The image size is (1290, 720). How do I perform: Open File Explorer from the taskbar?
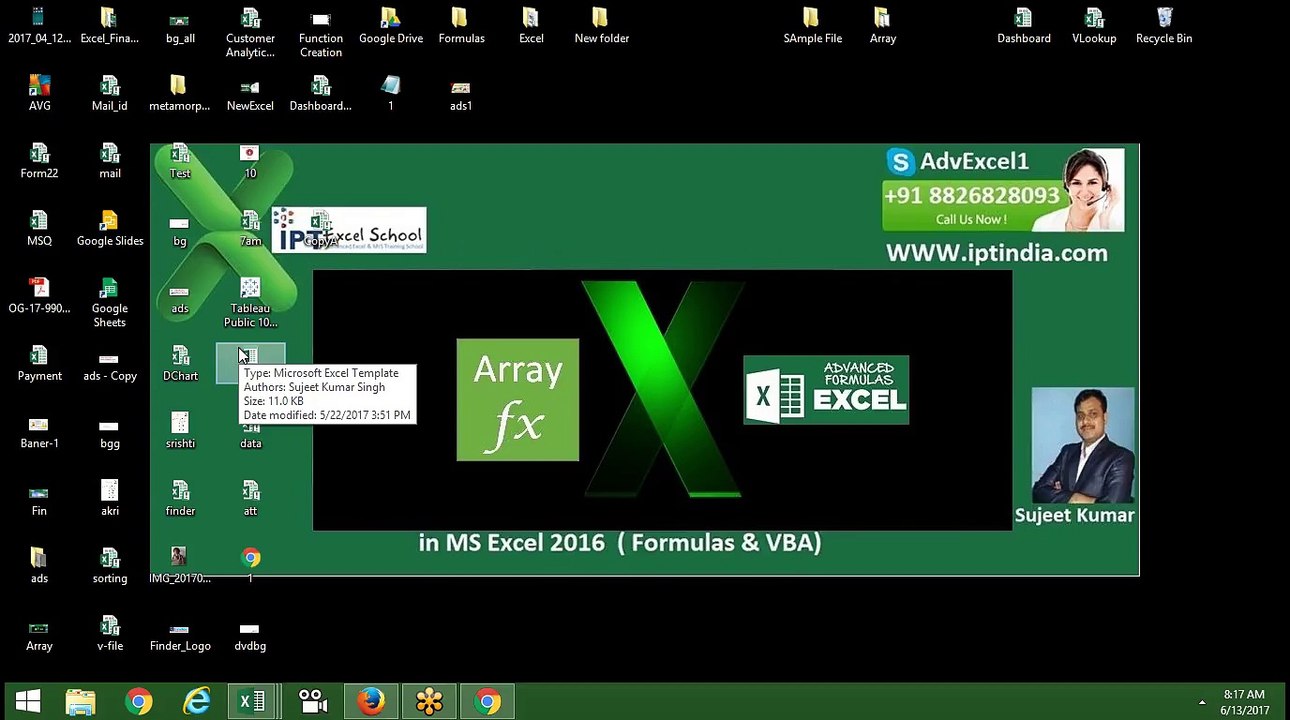(x=80, y=702)
